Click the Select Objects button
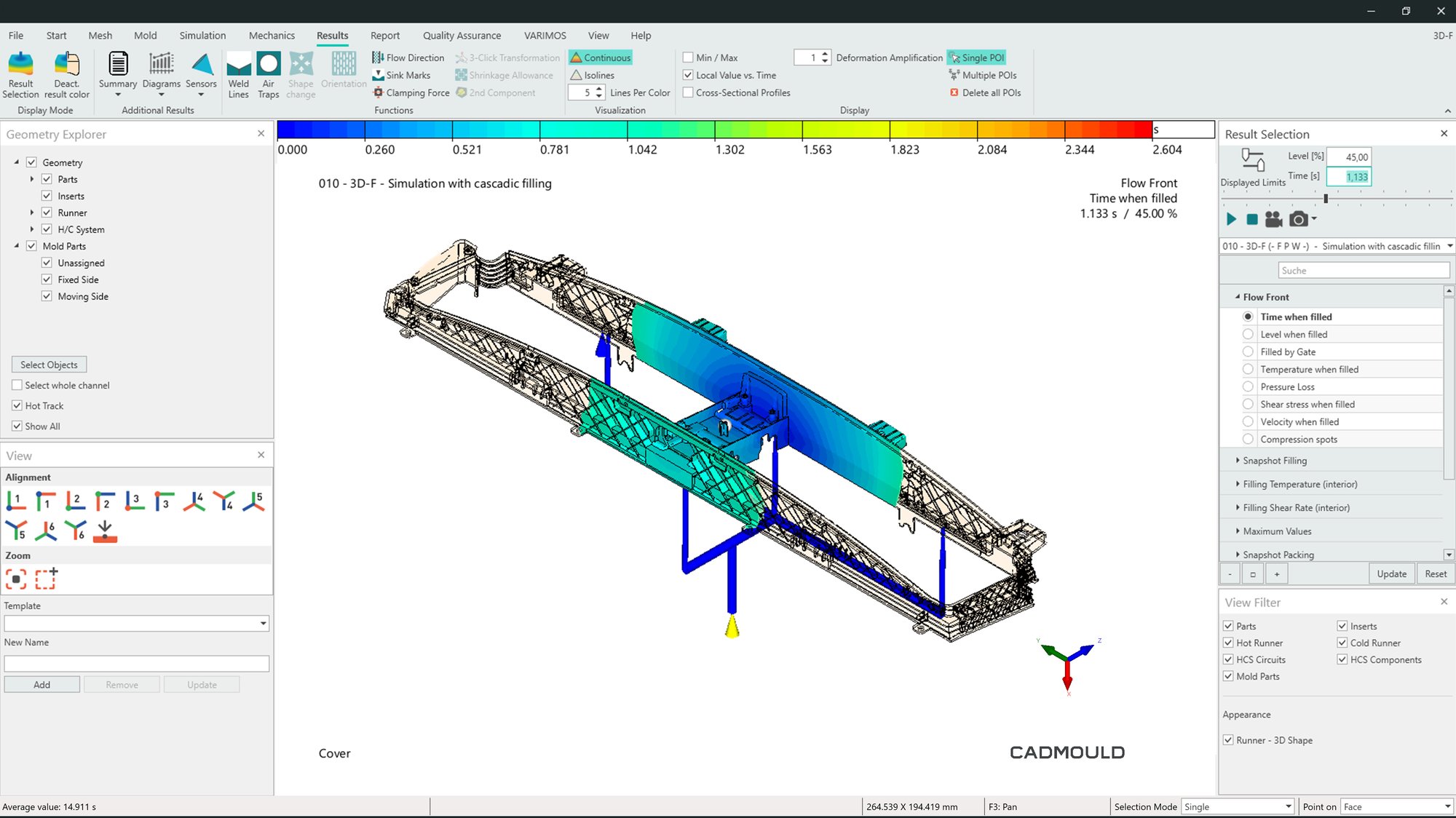Image resolution: width=1456 pixels, height=818 pixels. point(49,365)
